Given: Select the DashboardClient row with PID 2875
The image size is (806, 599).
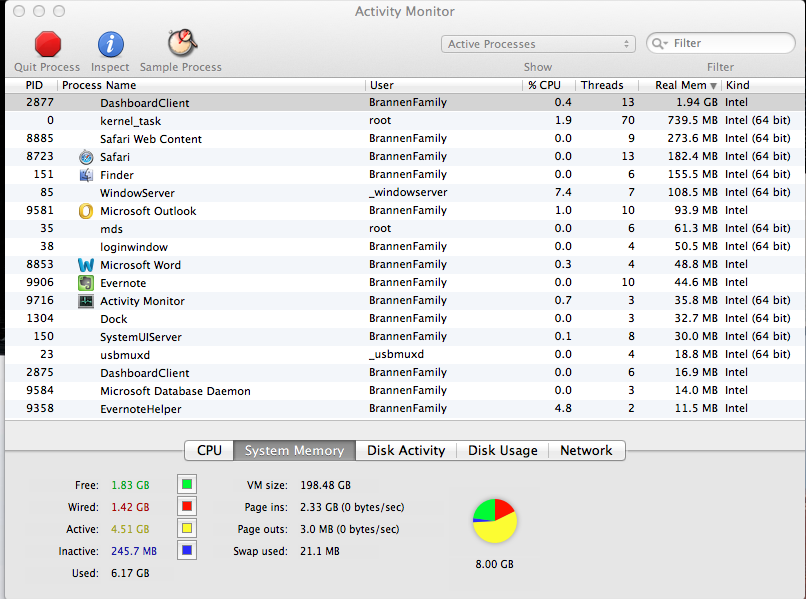Looking at the screenshot, I should tap(405, 372).
